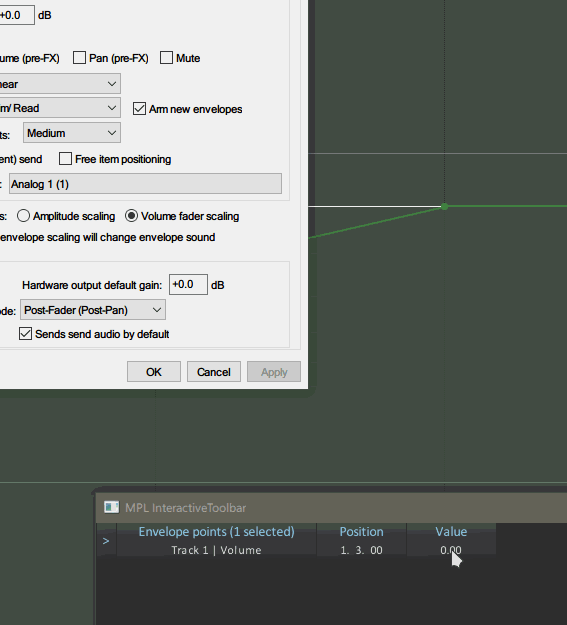Click the MPL InteractiveToolbar window icon

tap(111, 507)
